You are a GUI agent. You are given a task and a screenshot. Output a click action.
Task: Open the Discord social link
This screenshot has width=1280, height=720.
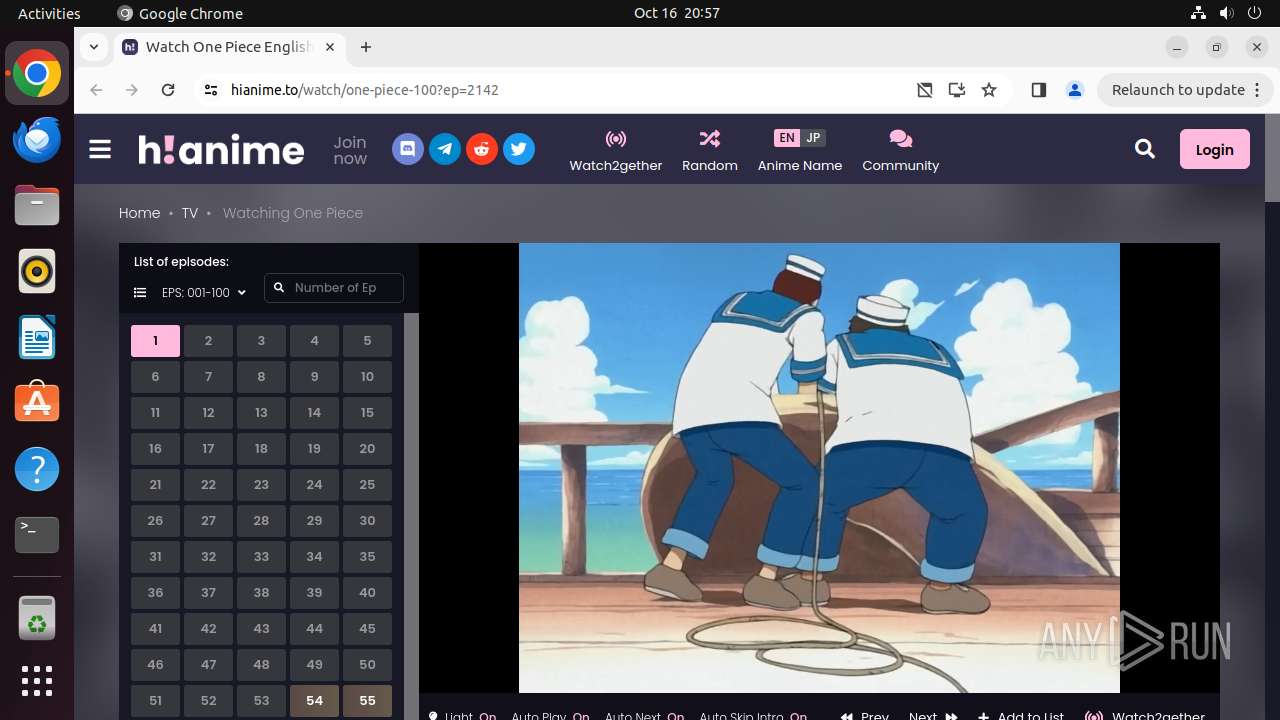(407, 149)
